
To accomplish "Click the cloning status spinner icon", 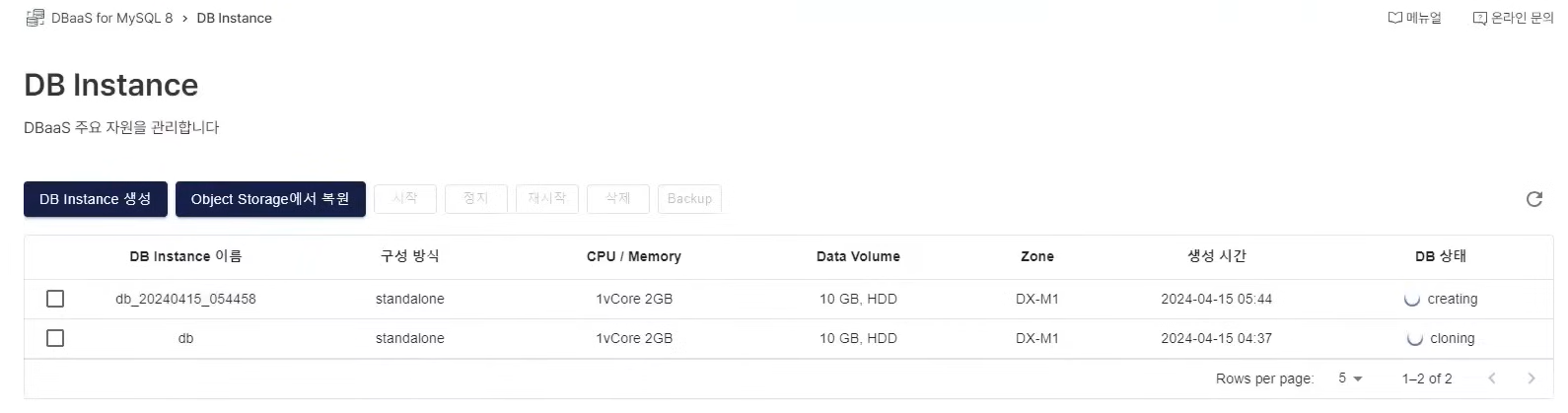I will 1415,339.
